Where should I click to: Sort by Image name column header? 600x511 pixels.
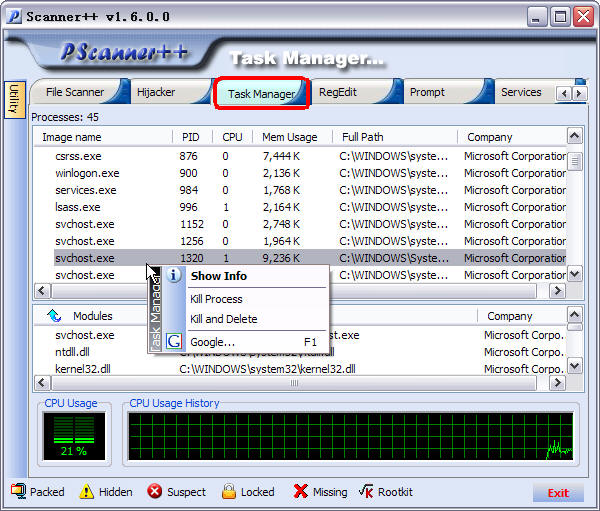pos(103,137)
